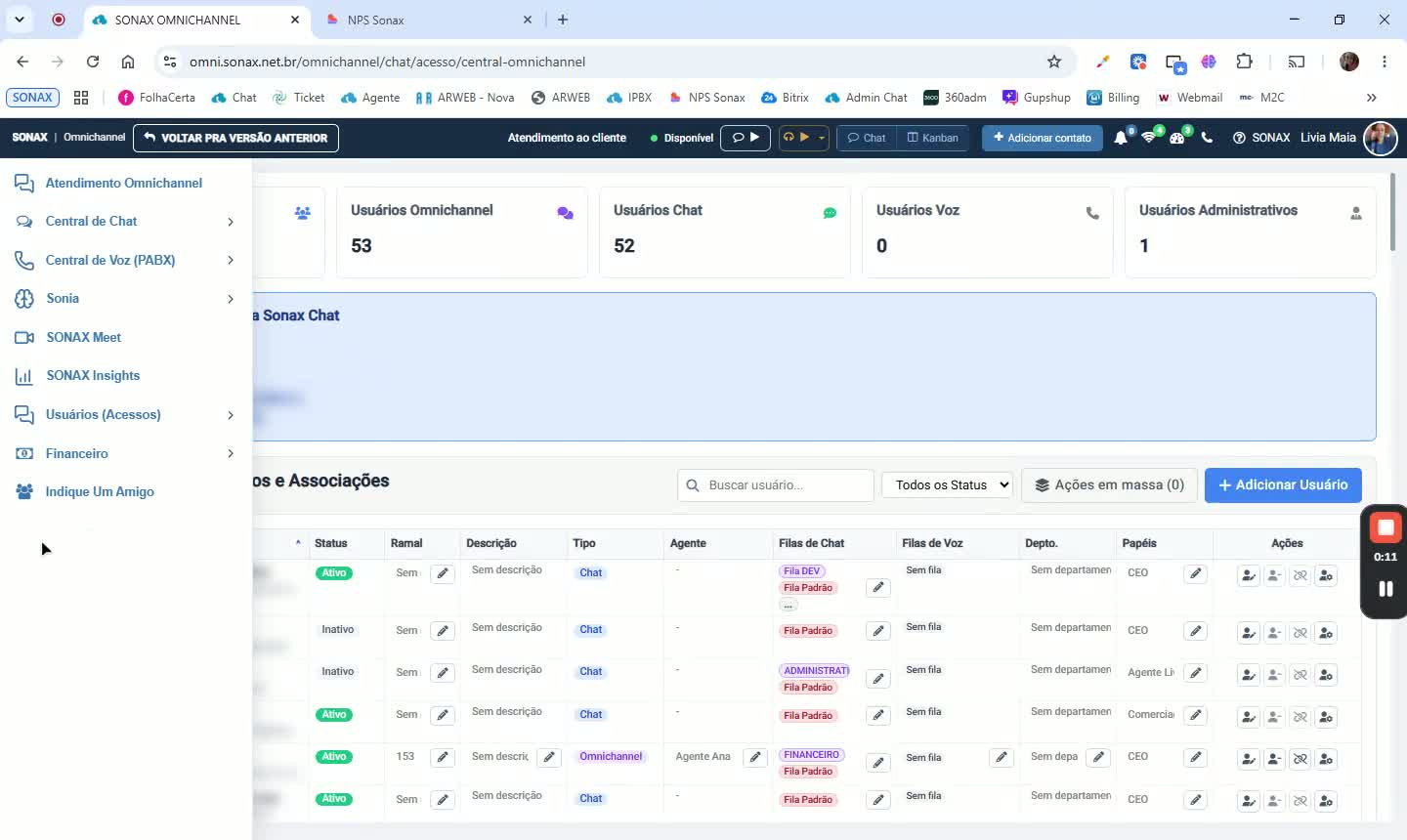Click the Buscar usuário search field
1407x840 pixels.
(776, 485)
